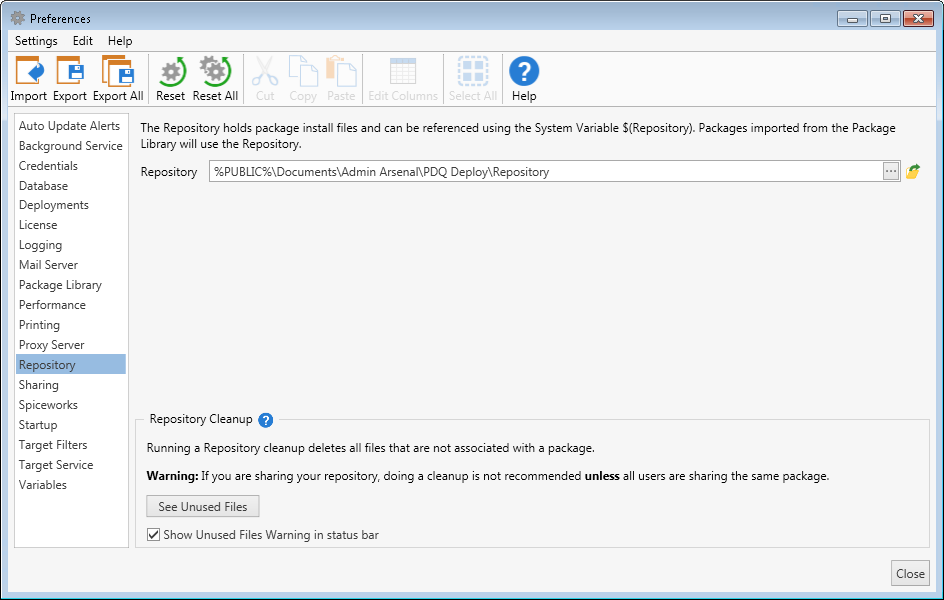Image resolution: width=944 pixels, height=600 pixels.
Task: Open Proxy Server settings
Action: (71, 345)
